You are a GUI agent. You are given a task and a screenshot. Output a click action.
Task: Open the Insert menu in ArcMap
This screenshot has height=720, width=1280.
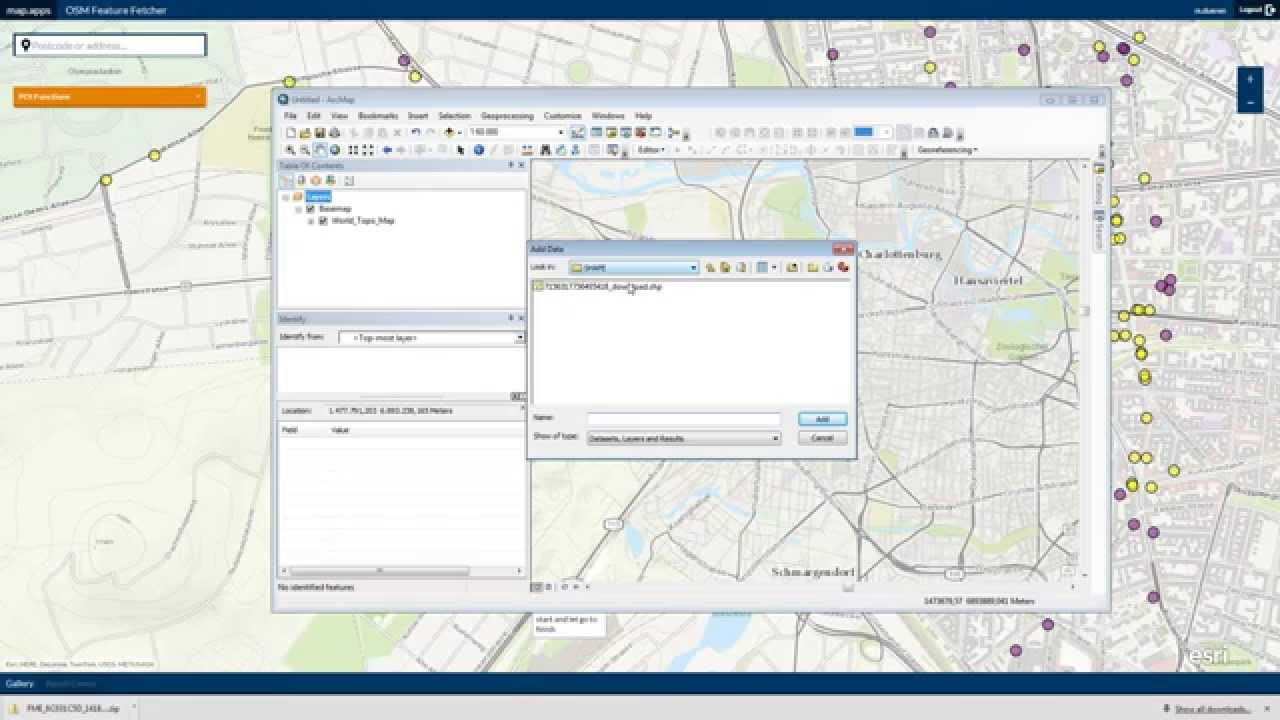click(x=418, y=116)
